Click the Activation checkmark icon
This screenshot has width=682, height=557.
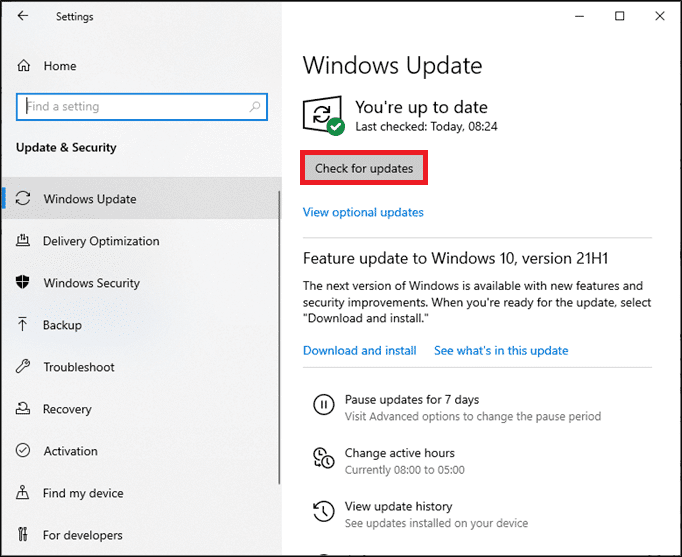(23, 451)
